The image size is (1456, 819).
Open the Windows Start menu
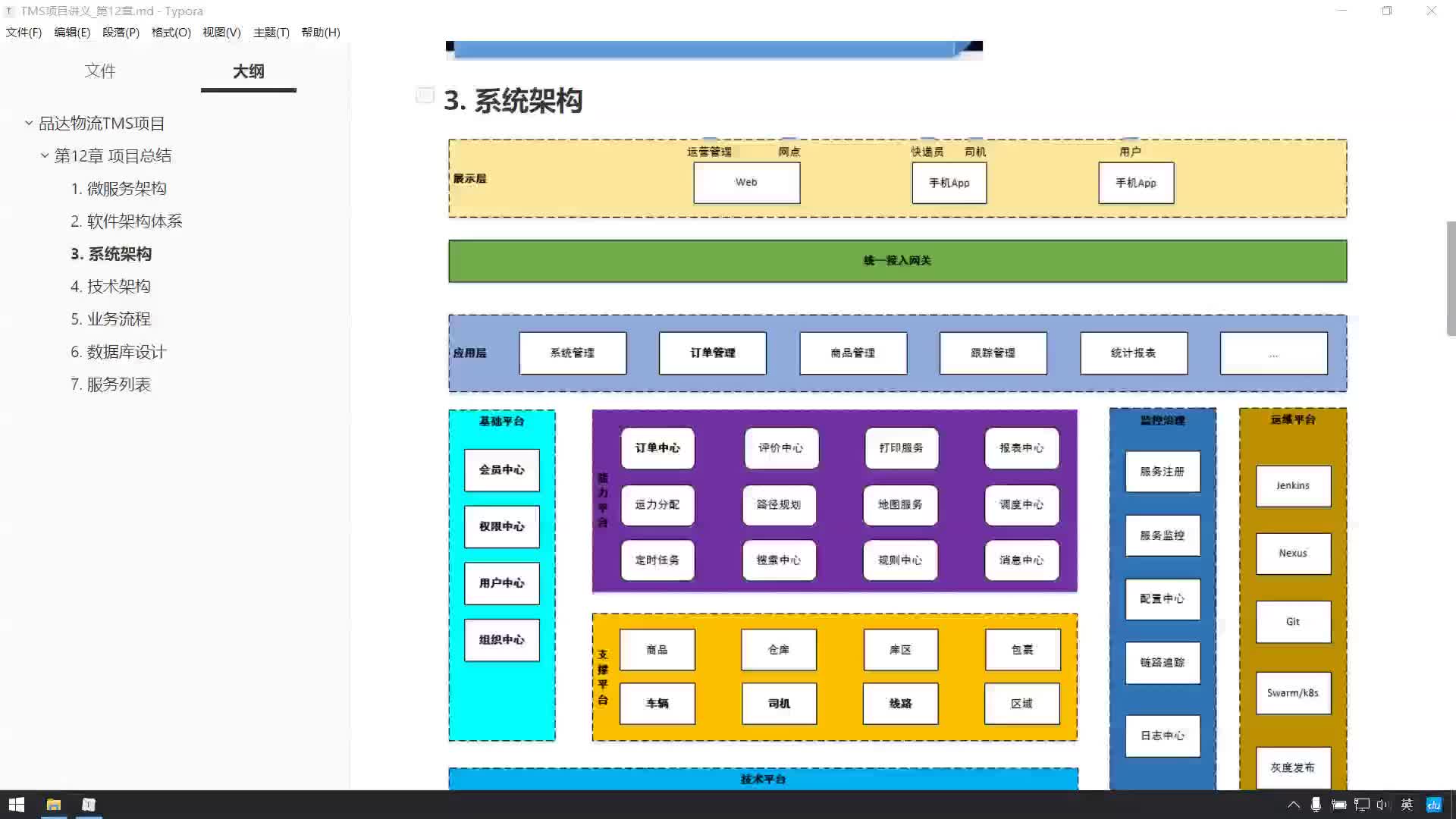pyautogui.click(x=17, y=805)
